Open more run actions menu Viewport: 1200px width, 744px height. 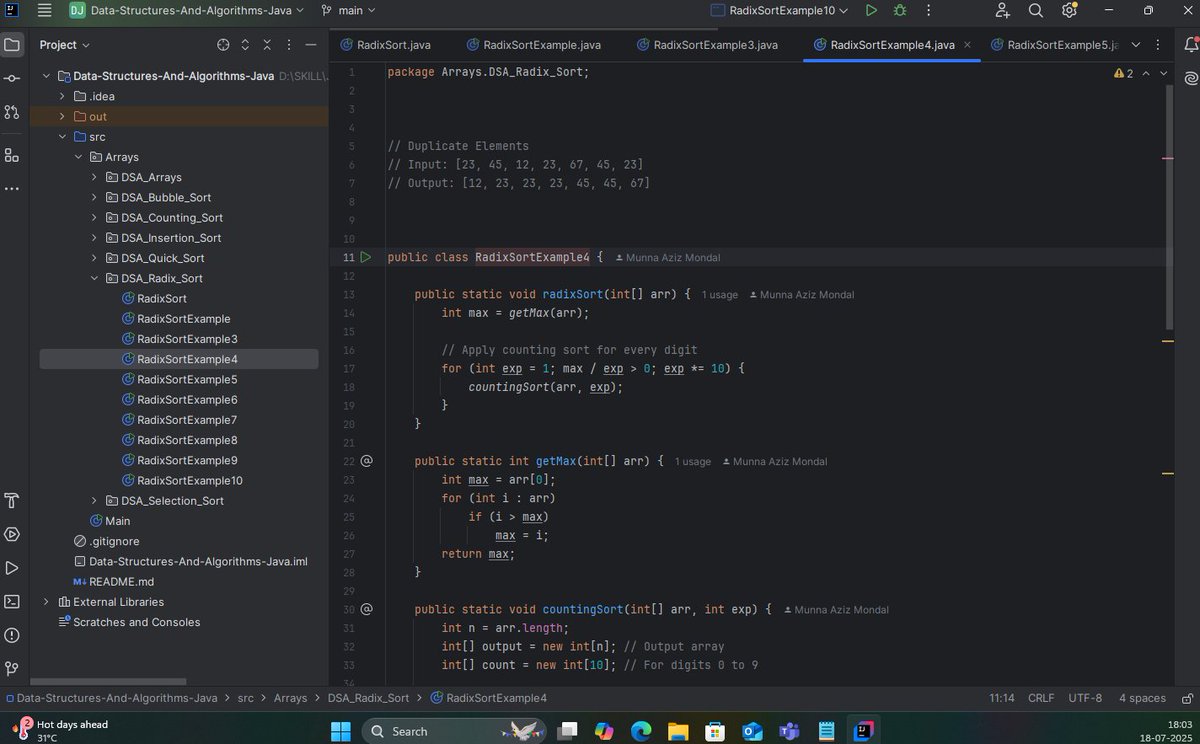coord(929,11)
